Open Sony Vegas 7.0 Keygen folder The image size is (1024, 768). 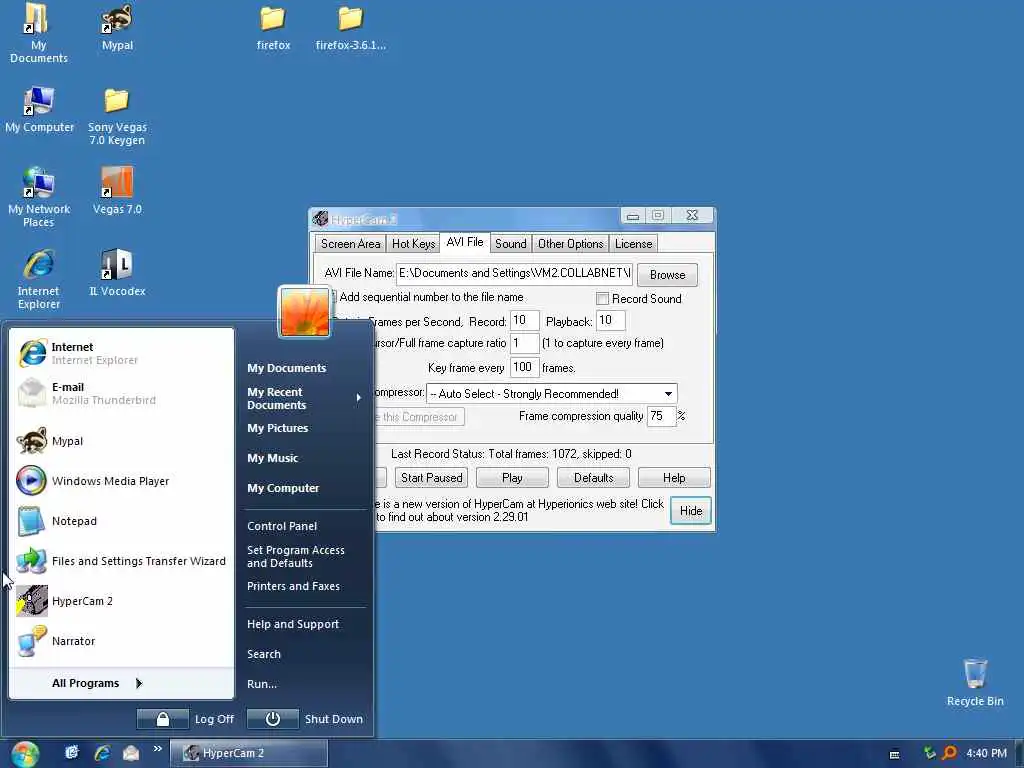(x=117, y=116)
